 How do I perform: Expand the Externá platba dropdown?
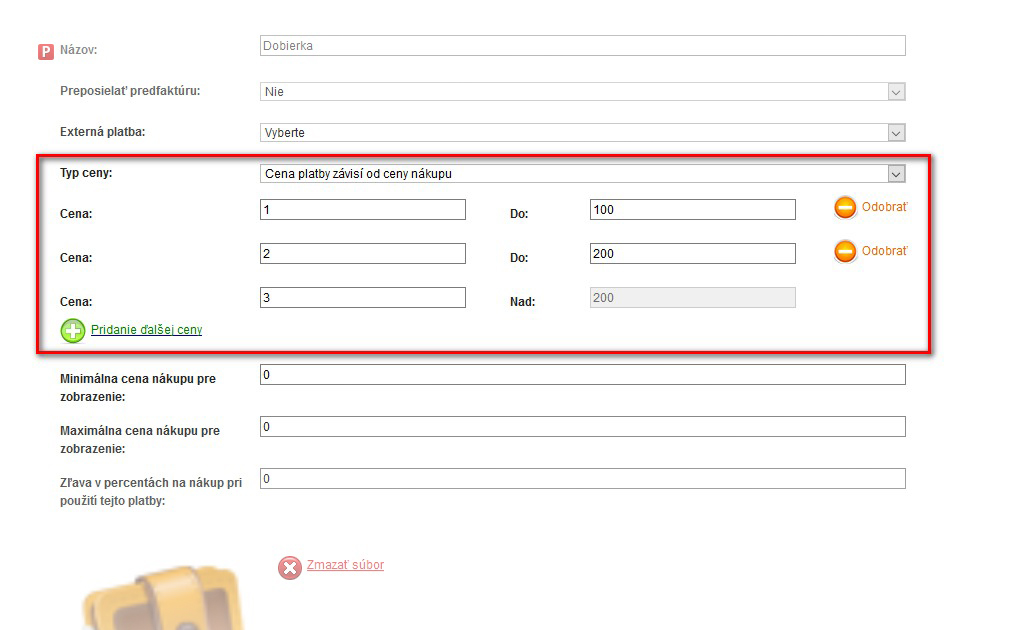pyautogui.click(x=582, y=133)
